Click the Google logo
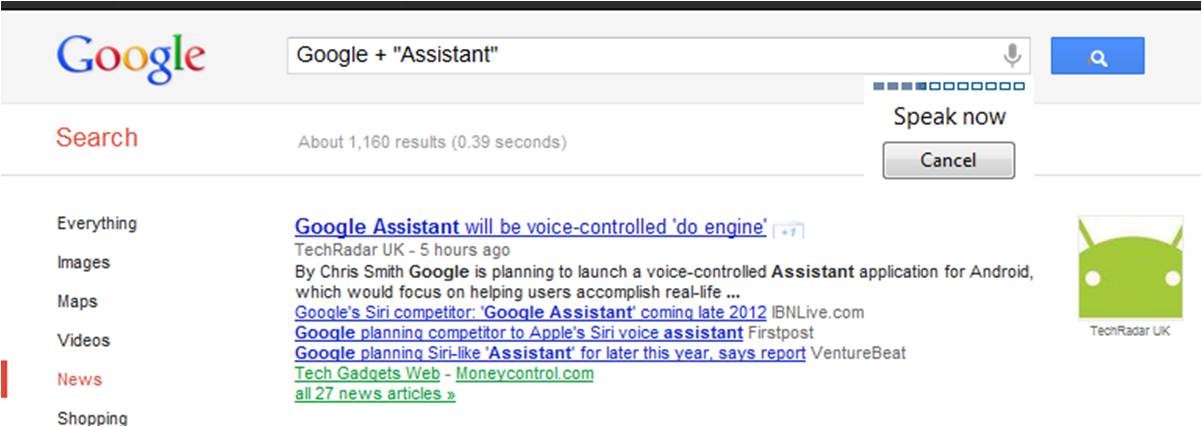1202x427 pixels. pyautogui.click(x=131, y=56)
